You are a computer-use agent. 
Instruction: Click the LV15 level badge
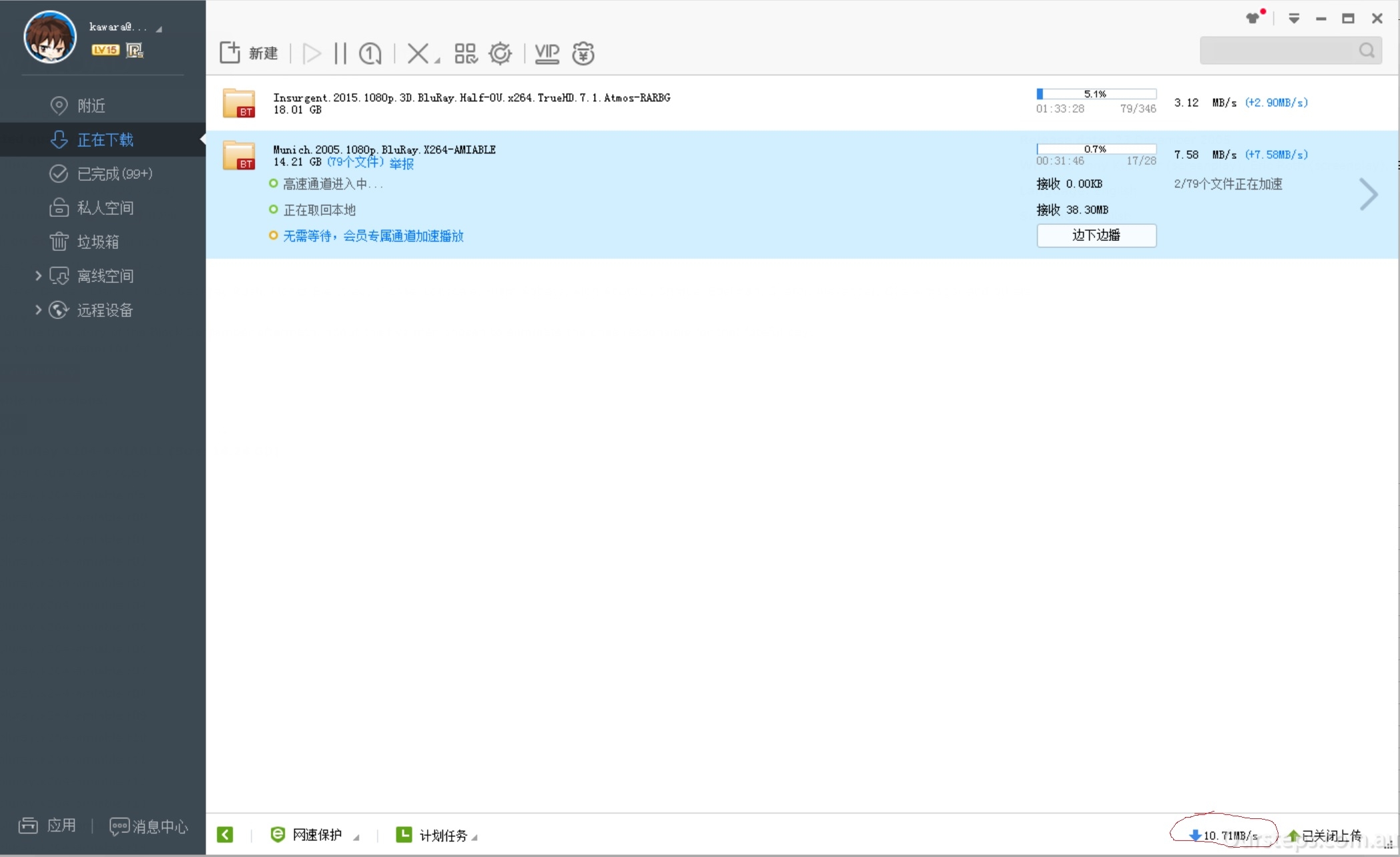(105, 50)
